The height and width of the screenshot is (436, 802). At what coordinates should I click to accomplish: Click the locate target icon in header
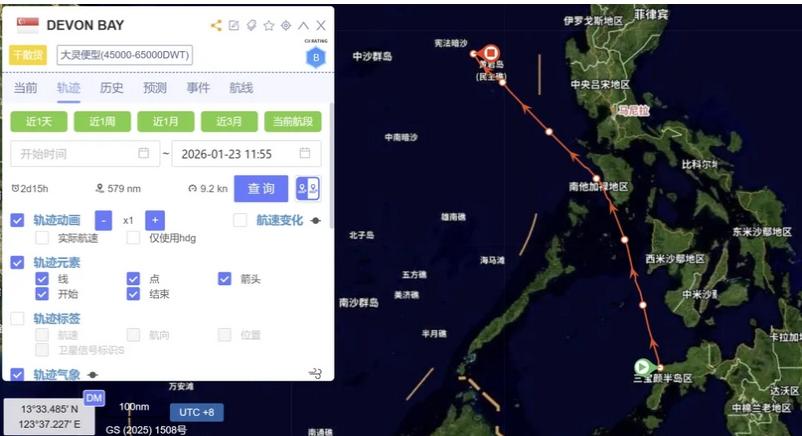tap(286, 25)
